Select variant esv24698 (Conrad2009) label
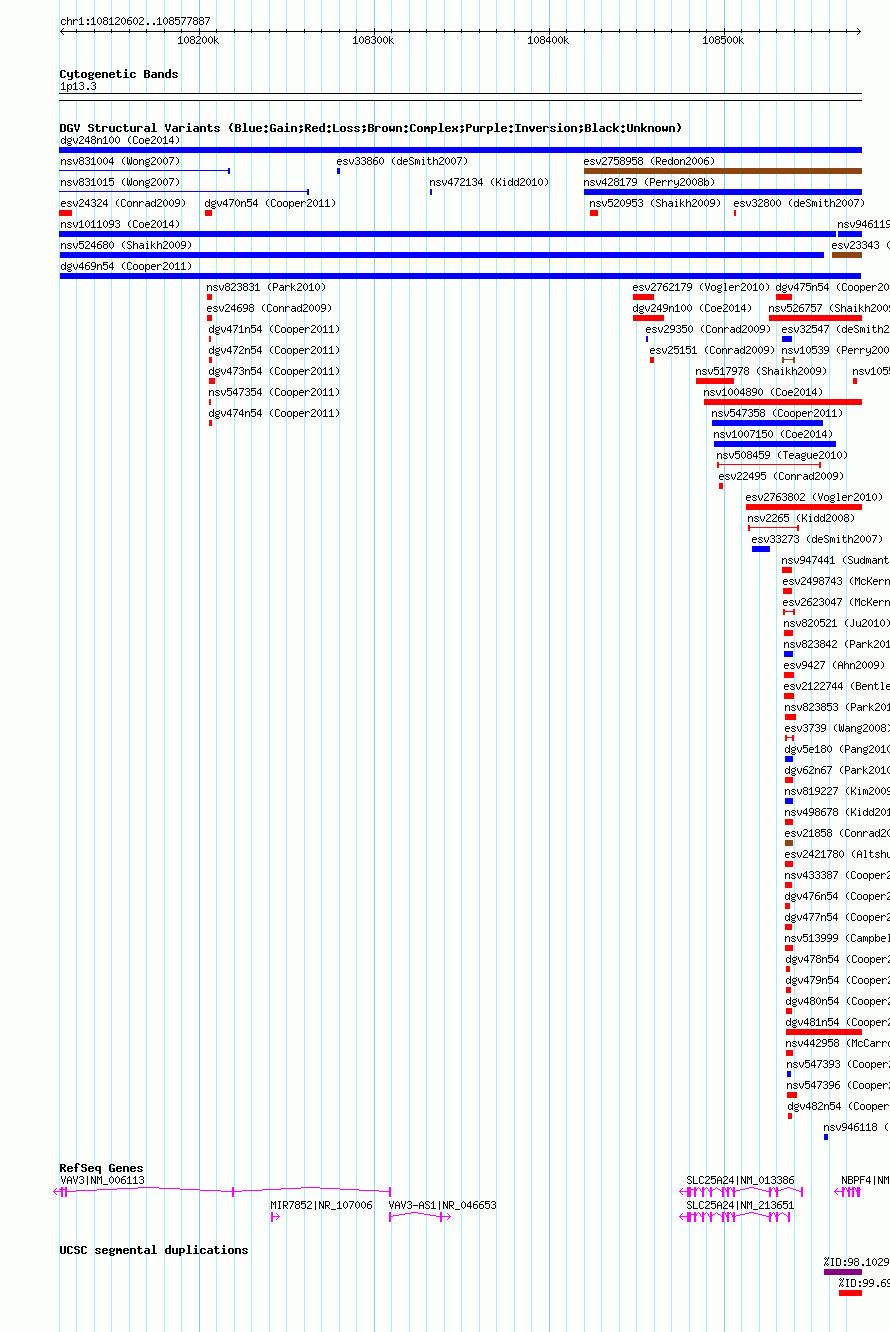The width and height of the screenshot is (890, 1332). pyautogui.click(x=269, y=308)
